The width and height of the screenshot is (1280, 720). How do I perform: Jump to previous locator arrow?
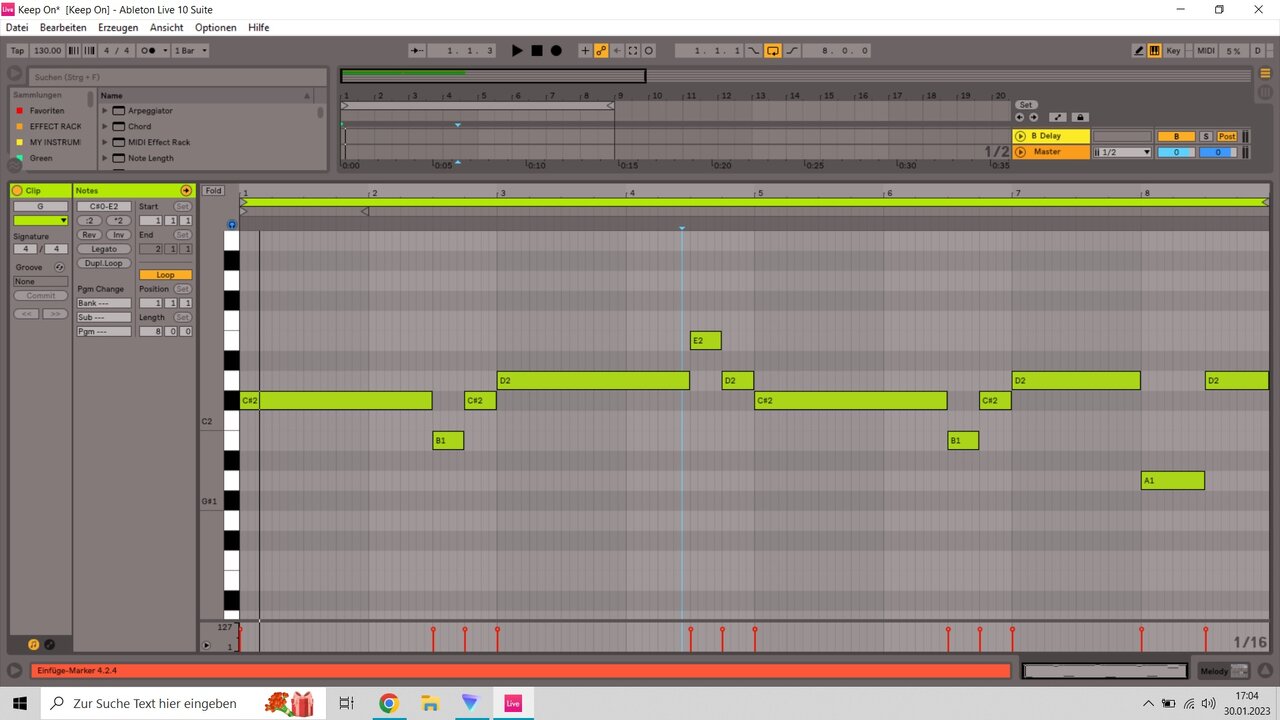[1020, 117]
